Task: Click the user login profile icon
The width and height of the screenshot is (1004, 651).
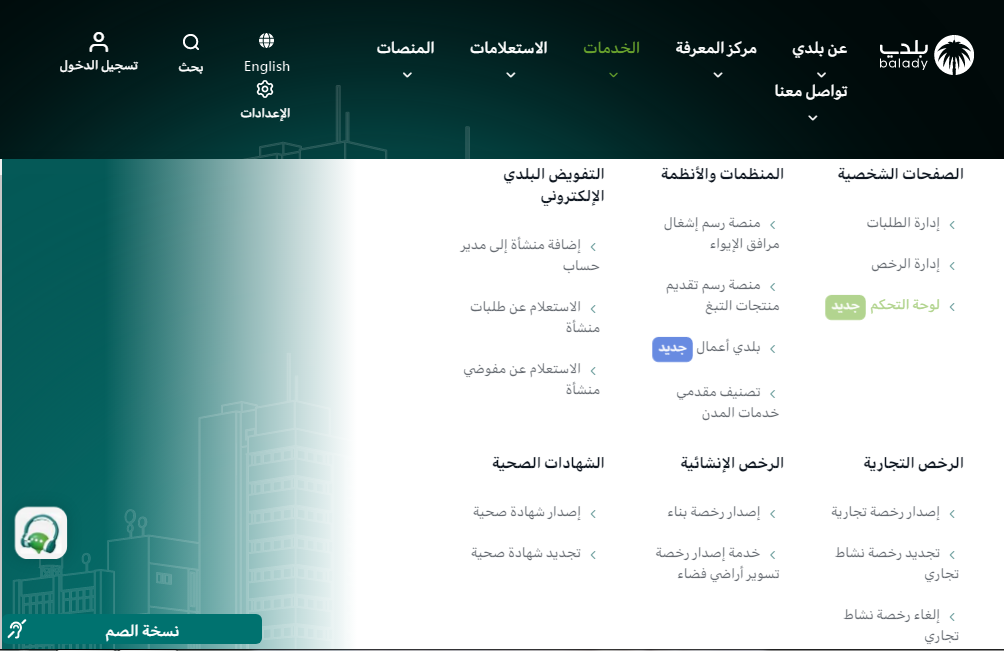Action: coord(99,42)
